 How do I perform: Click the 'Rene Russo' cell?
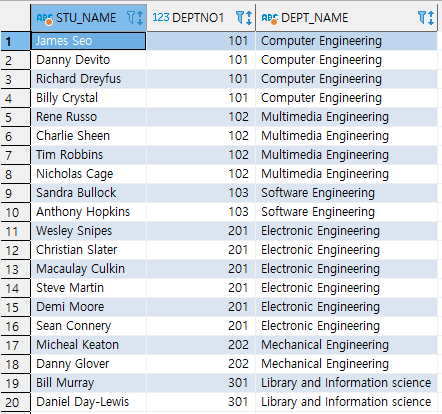[88, 117]
